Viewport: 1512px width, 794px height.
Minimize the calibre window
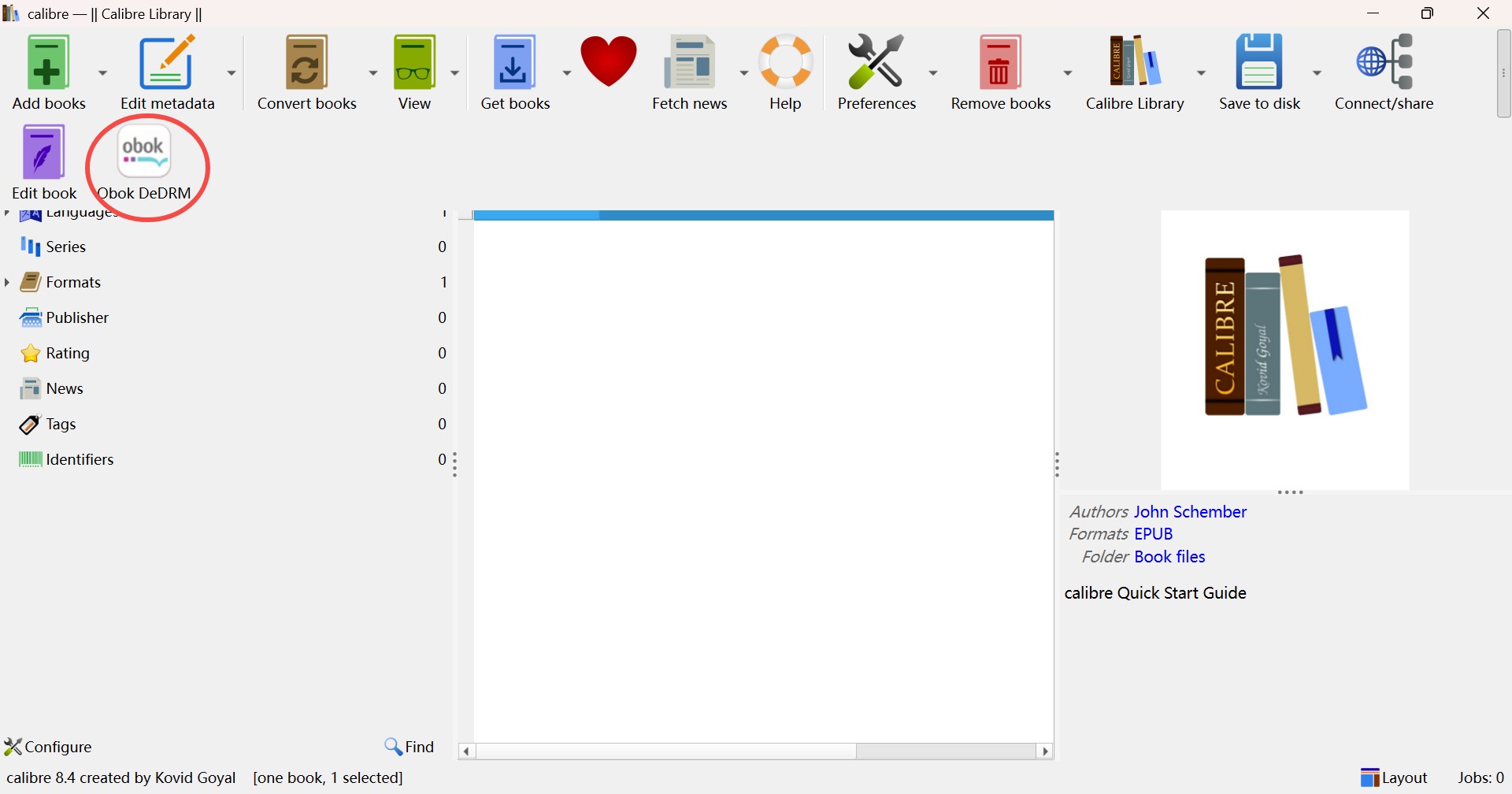[1374, 13]
